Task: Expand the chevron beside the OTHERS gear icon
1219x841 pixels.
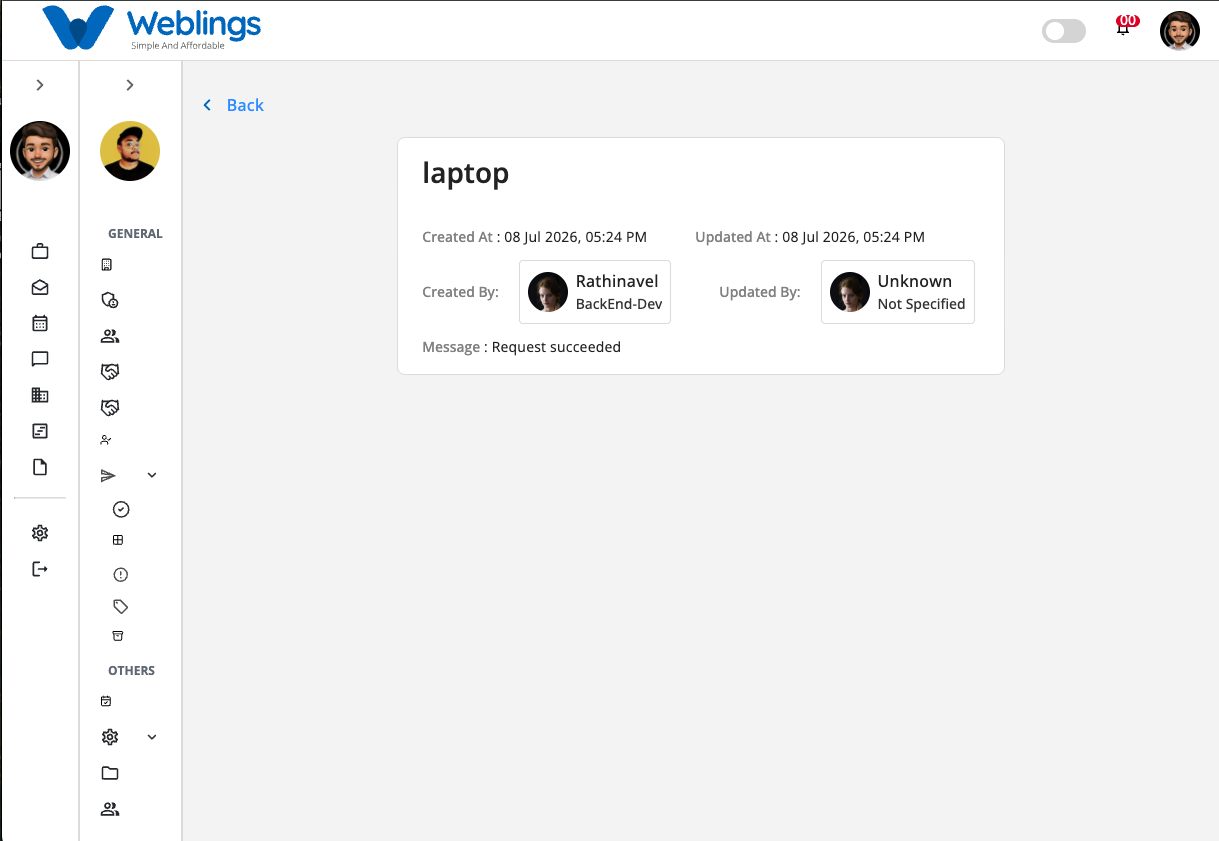Action: [x=152, y=737]
